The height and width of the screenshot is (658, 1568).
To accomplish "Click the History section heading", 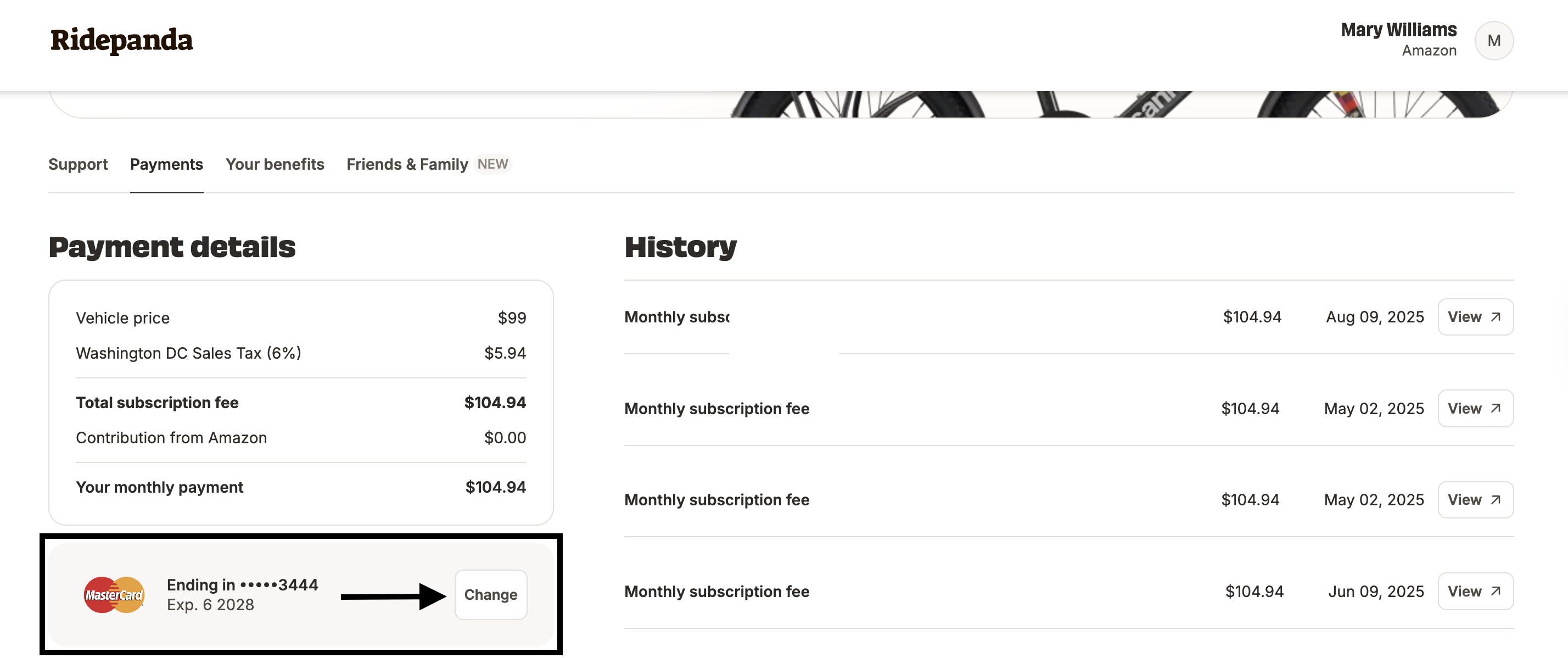I will (680, 247).
